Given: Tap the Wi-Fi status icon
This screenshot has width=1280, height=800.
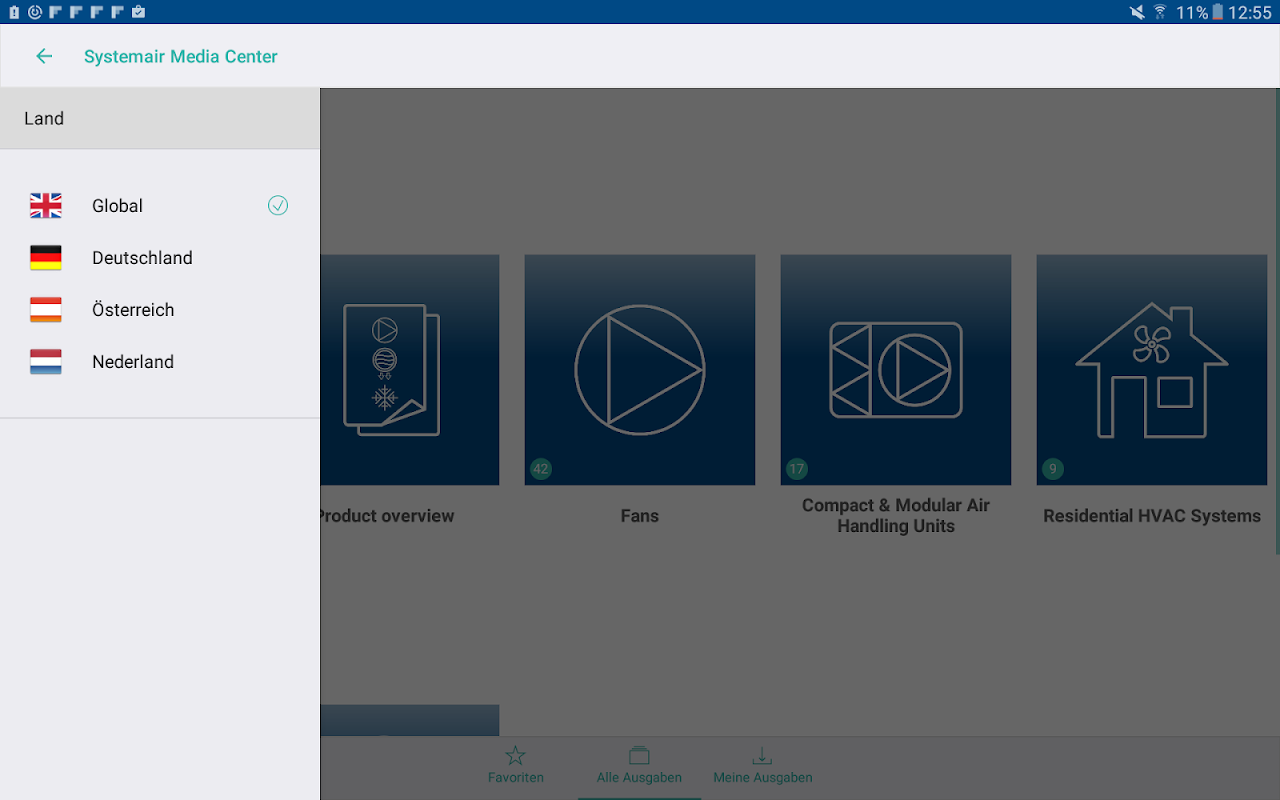Looking at the screenshot, I should (x=1160, y=12).
